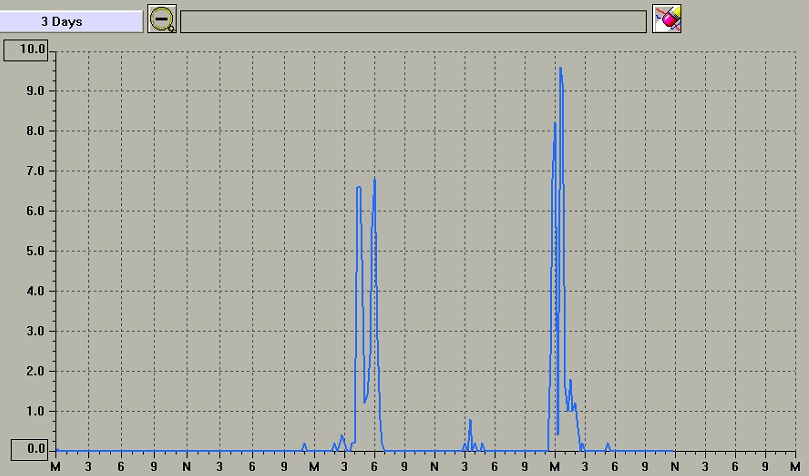Viewport: 809px width, 476px height.
Task: Click the 1.8 bump after the tallest peak
Action: (570, 380)
